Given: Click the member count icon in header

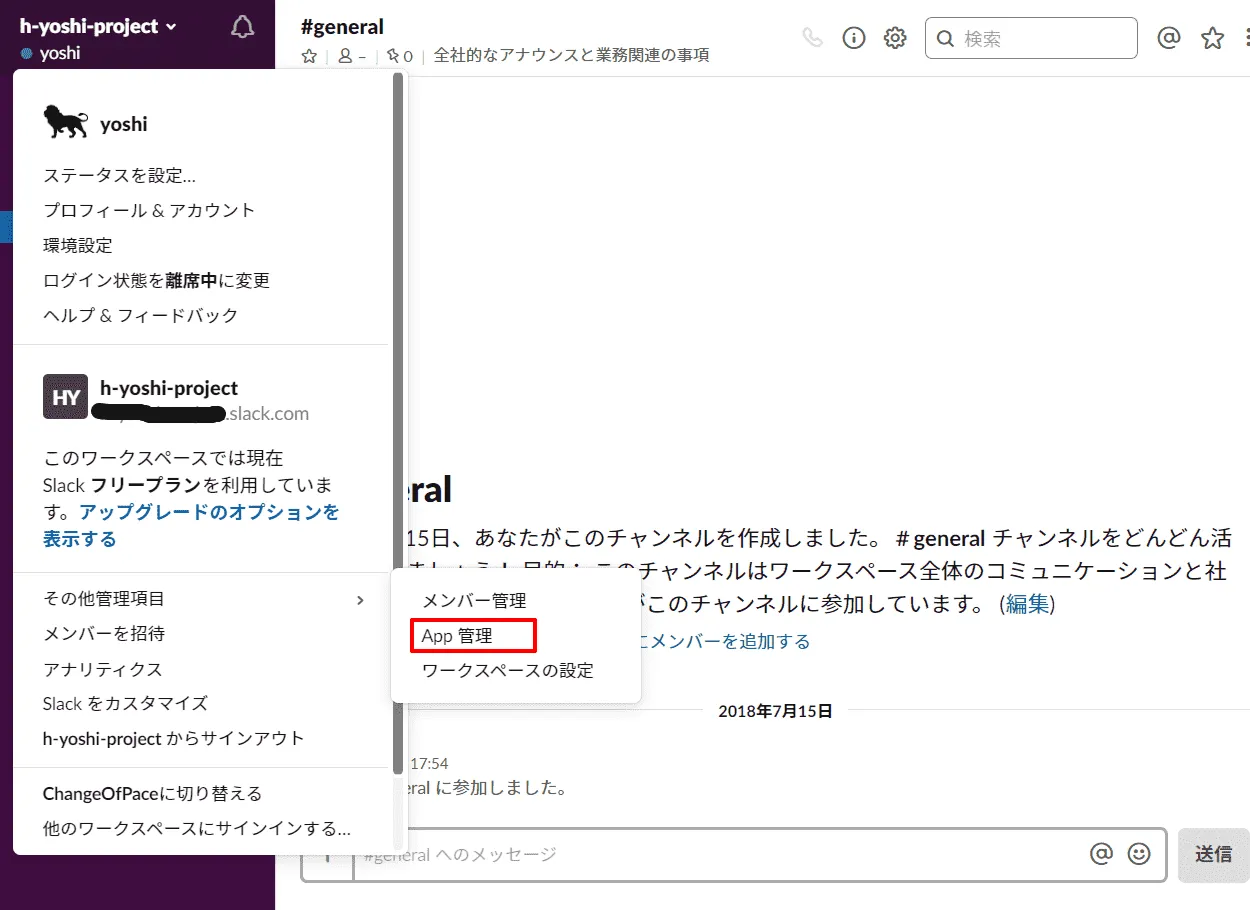Looking at the screenshot, I should (x=348, y=56).
